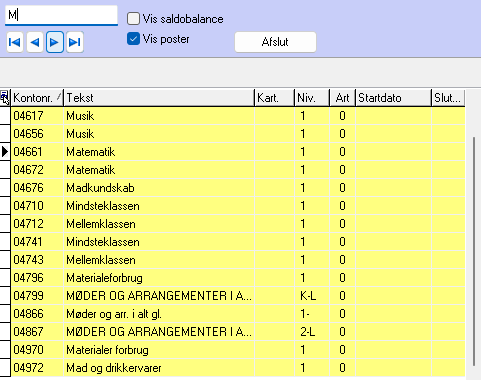Viewport: 481px width, 380px height.
Task: Select the Møder og arr. i alt gl. row
Action: point(238,314)
